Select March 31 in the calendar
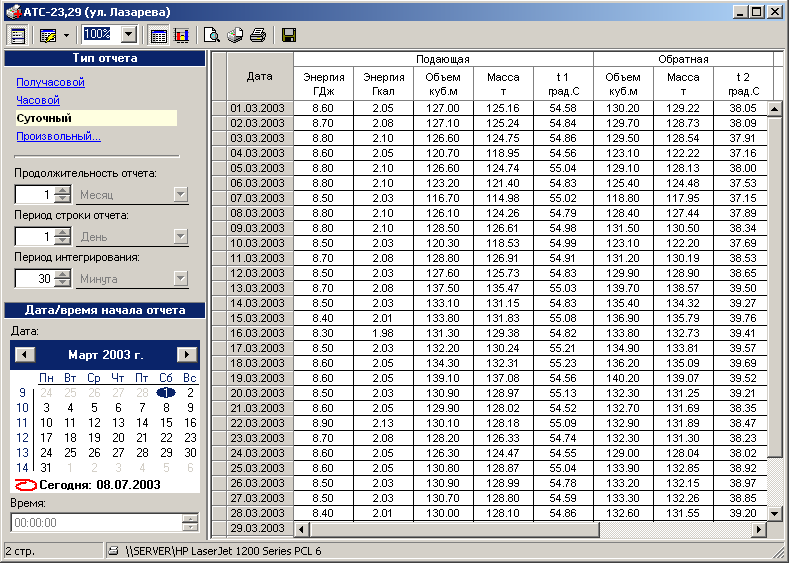This screenshot has width=789, height=563. (46, 467)
